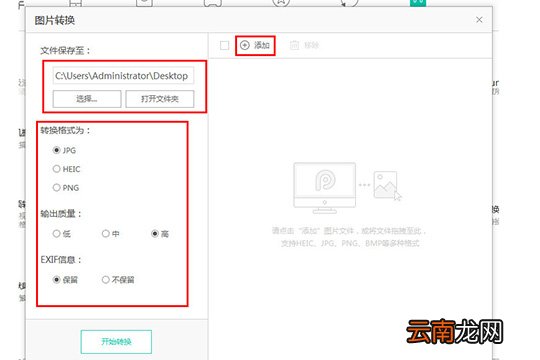Select the PNG format radio button
This screenshot has width=540, height=360.
click(x=56, y=188)
